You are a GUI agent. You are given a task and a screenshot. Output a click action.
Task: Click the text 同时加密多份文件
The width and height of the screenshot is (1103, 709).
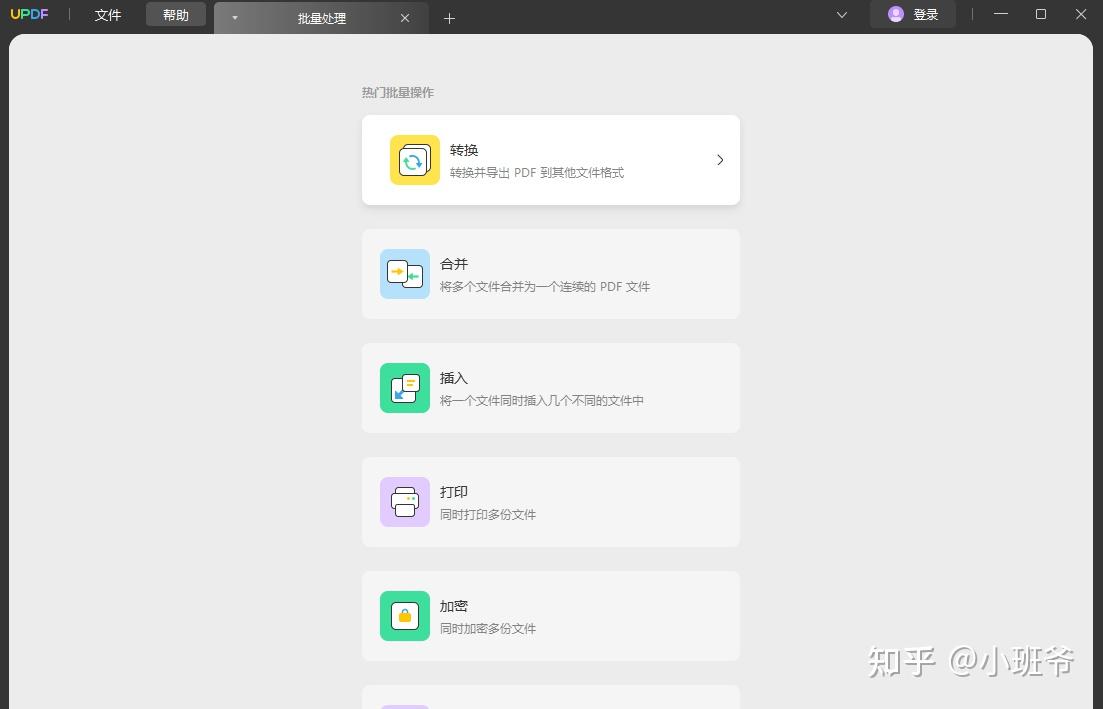coord(488,629)
